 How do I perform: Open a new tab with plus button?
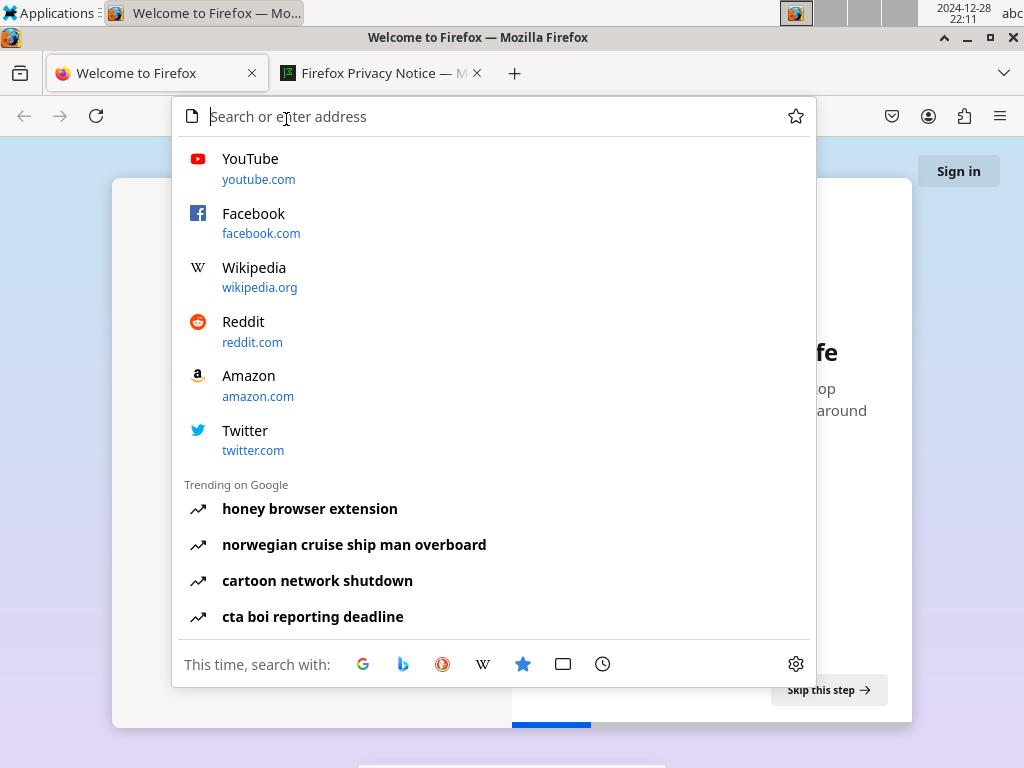click(x=515, y=74)
